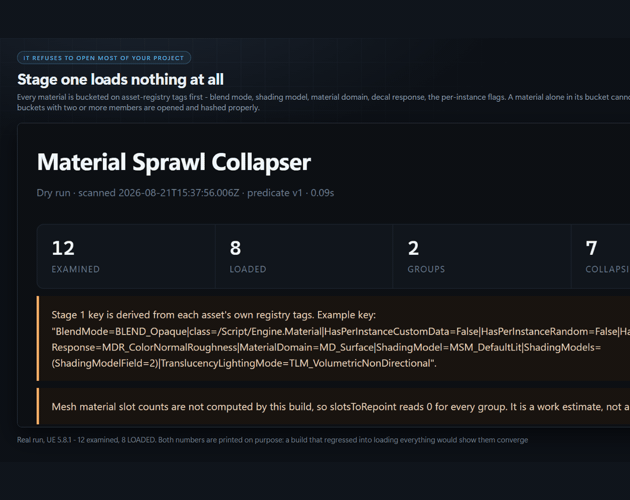The height and width of the screenshot is (500, 630).
Task: Click the TranslucencyLightingMode=TLM_VolumetricNonDirectional text
Action: click(296, 364)
